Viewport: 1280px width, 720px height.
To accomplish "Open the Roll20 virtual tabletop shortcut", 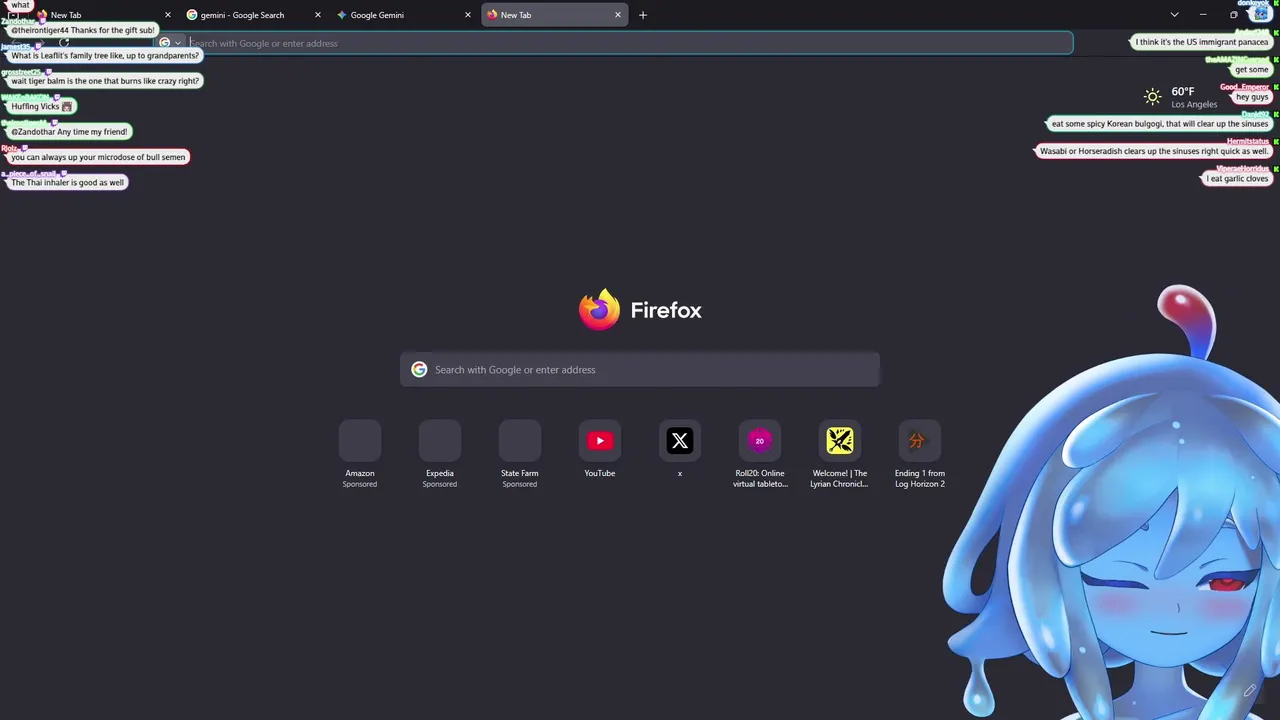I will click(760, 455).
